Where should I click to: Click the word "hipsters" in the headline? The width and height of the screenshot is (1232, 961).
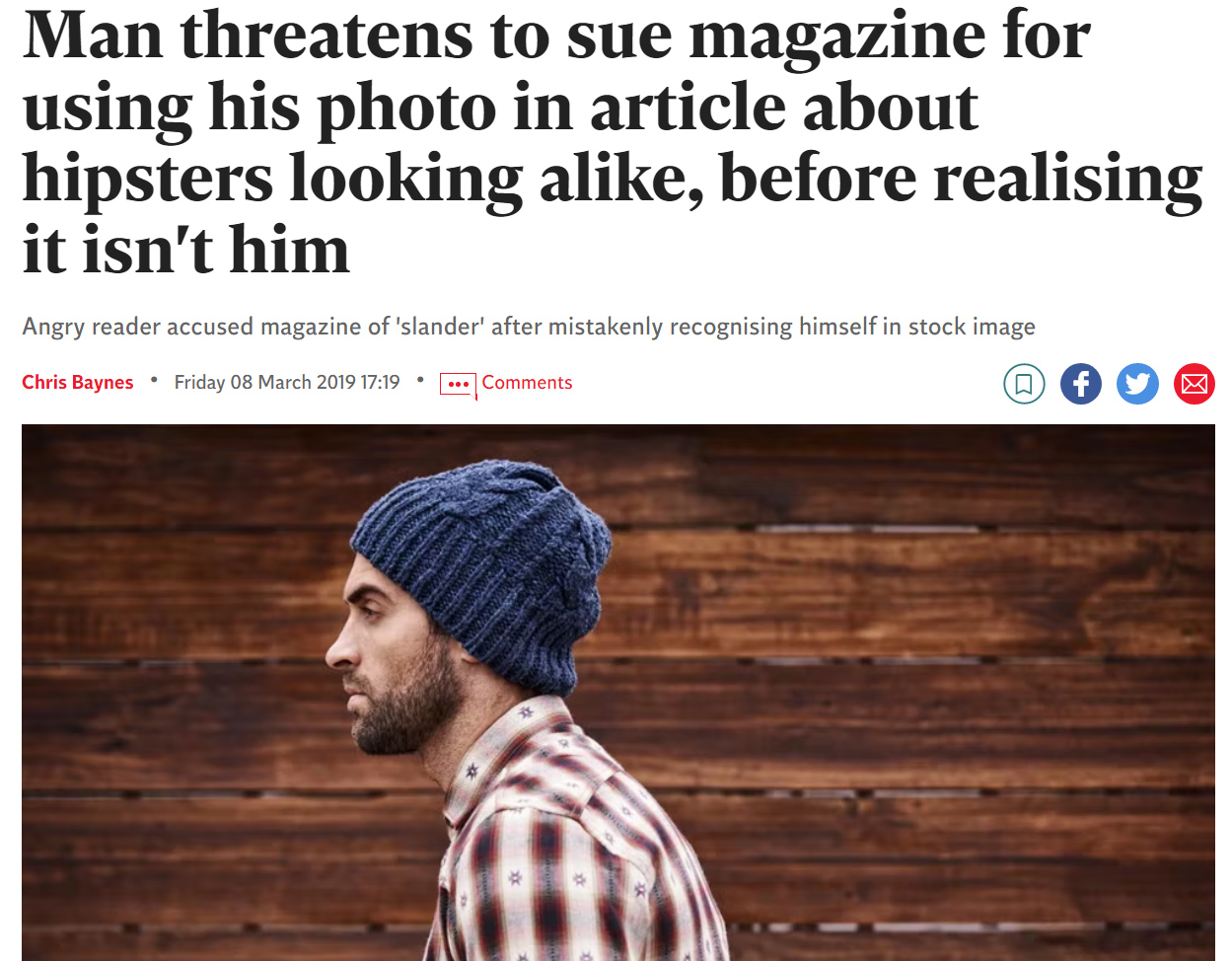pos(148,181)
